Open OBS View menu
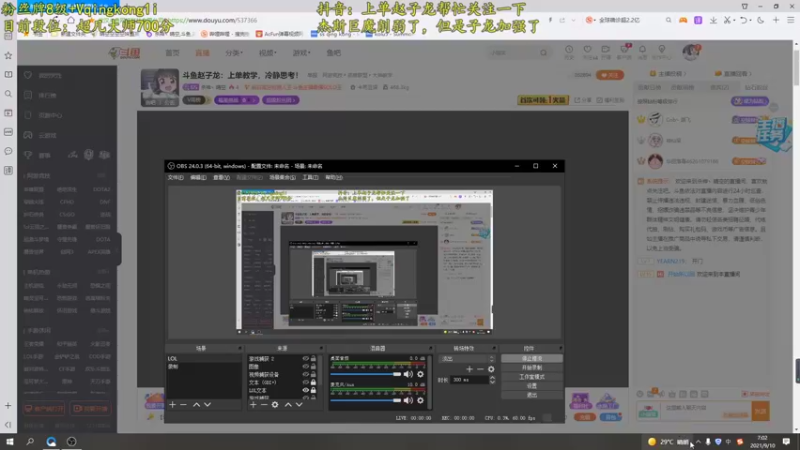 click(x=221, y=178)
